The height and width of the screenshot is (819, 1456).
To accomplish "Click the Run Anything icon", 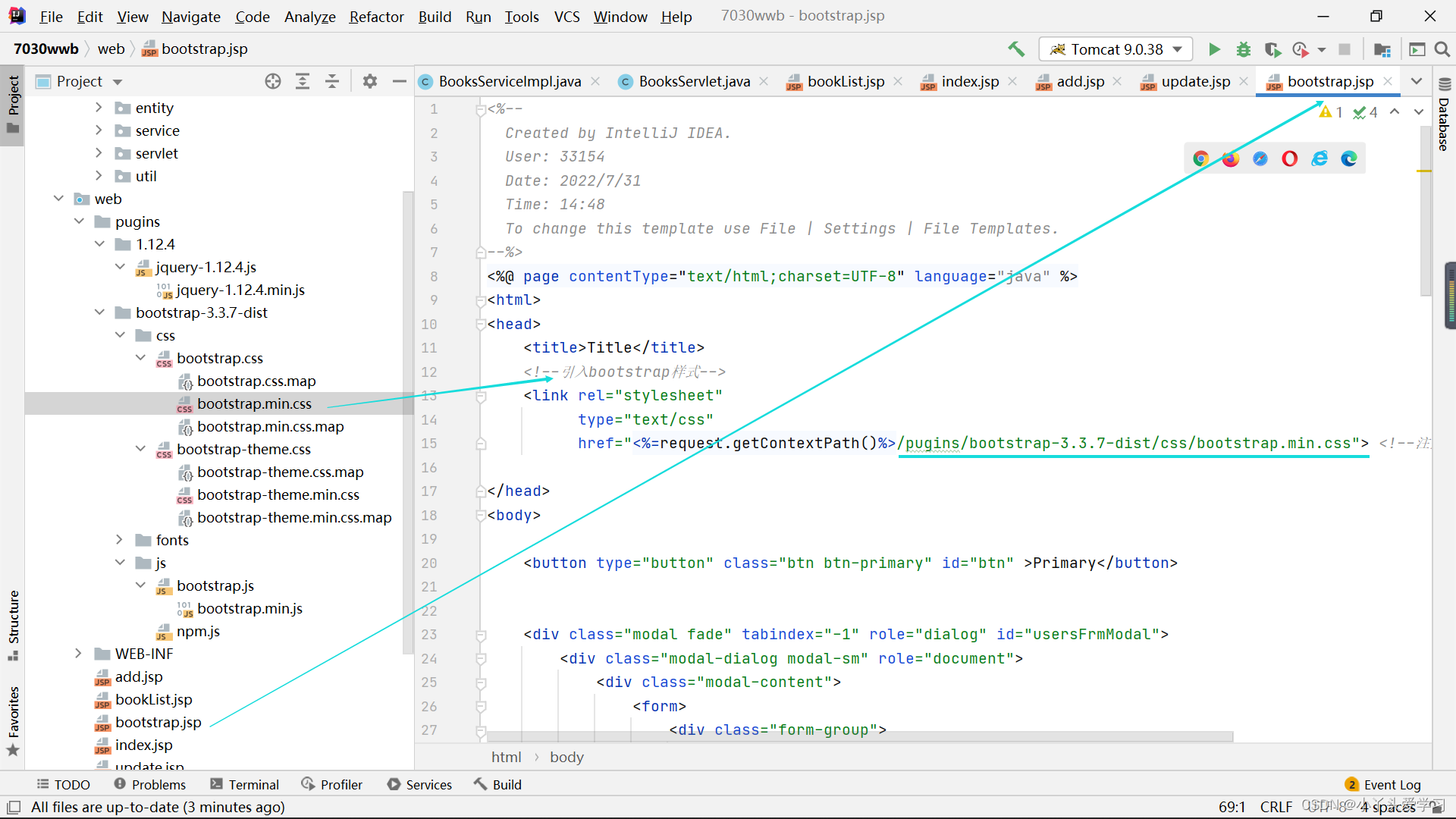I will pyautogui.click(x=1417, y=49).
